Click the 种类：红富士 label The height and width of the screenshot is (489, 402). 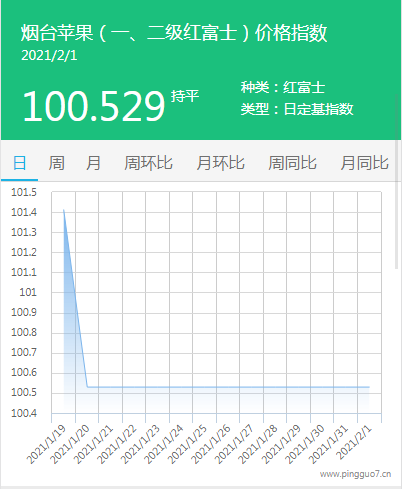coord(283,87)
